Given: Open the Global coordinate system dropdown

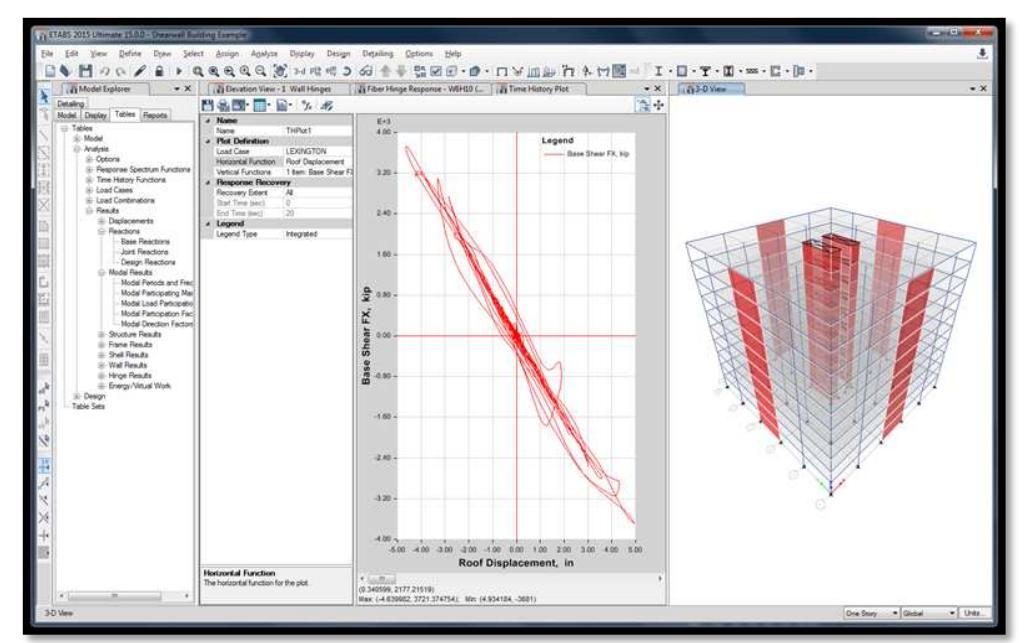Looking at the screenshot, I should click(929, 613).
